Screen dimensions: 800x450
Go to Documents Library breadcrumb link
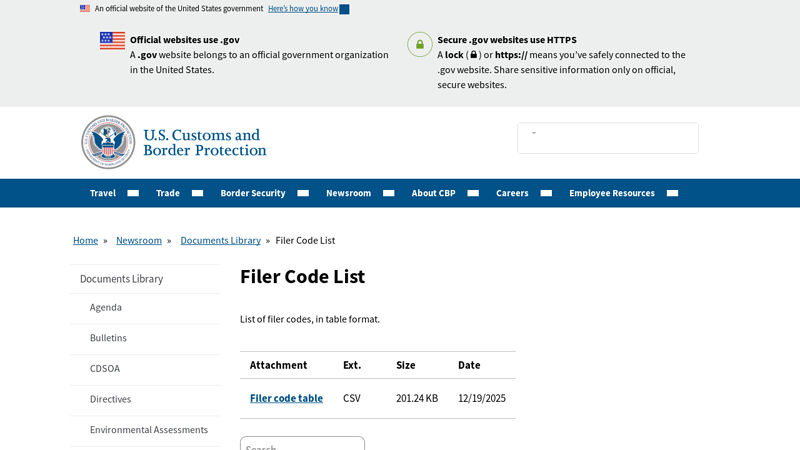click(220, 240)
